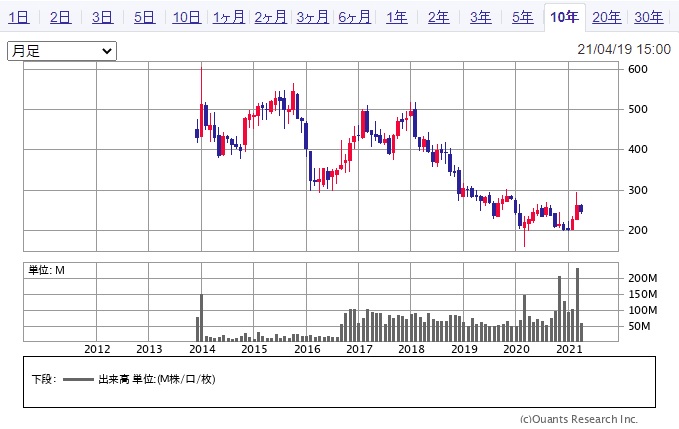Click the early 2014 high-spike candlestick
This screenshot has width=679, height=429.
click(201, 102)
